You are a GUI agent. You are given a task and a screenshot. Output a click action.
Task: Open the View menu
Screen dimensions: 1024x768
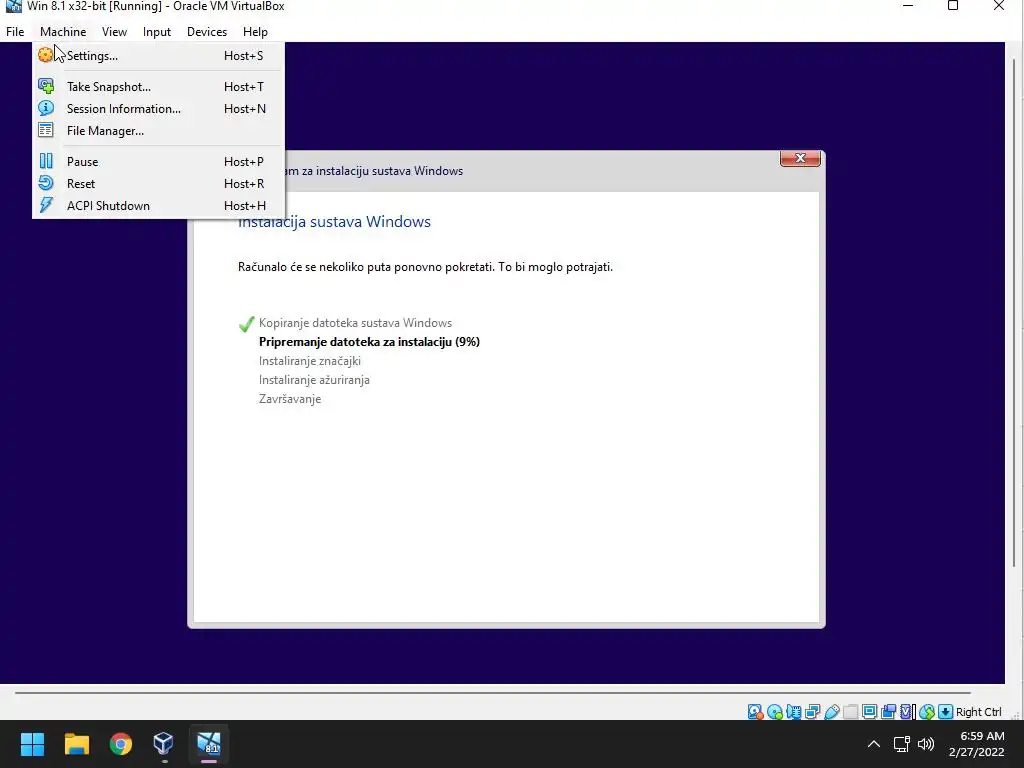point(114,31)
